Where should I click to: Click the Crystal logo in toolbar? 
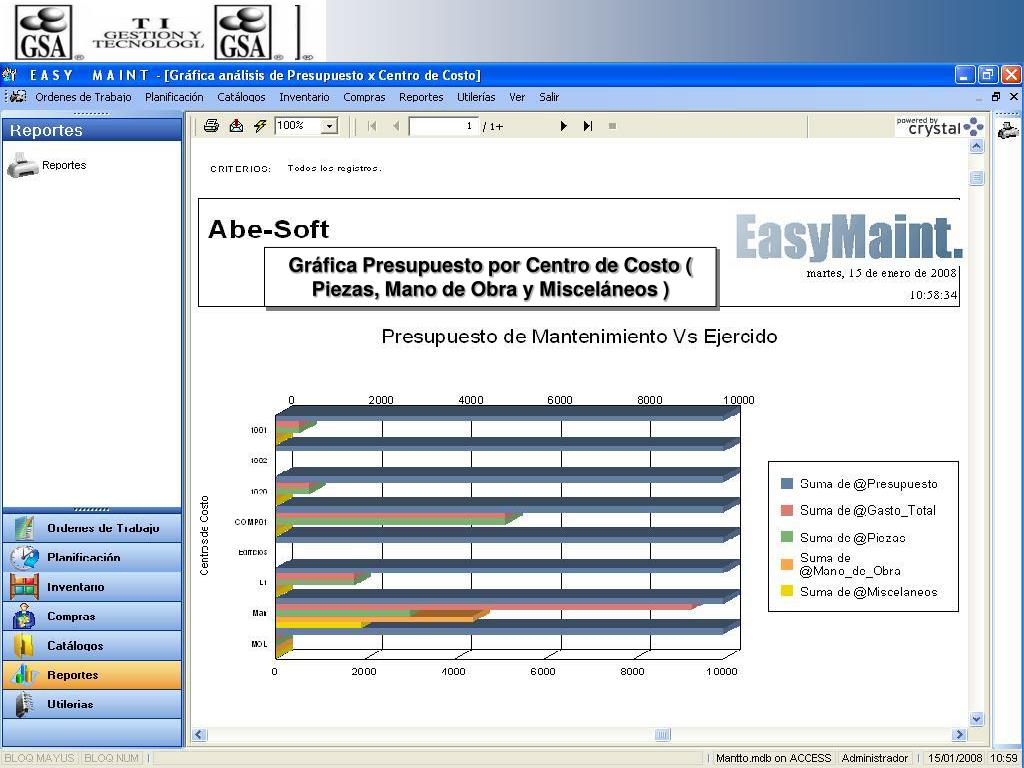pyautogui.click(x=940, y=126)
